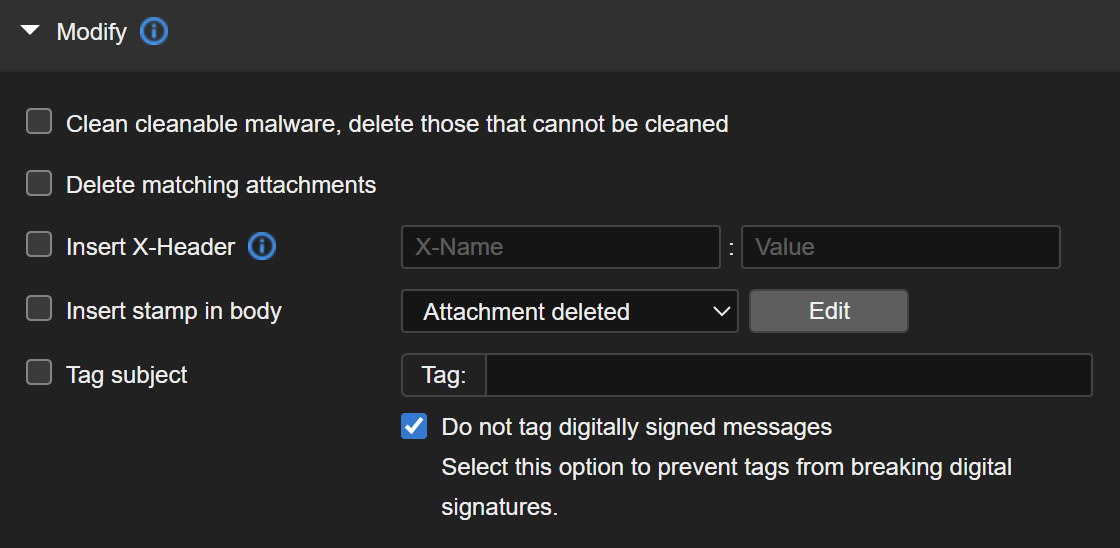The height and width of the screenshot is (548, 1120).
Task: Focus the X-Name header field
Action: pos(560,247)
